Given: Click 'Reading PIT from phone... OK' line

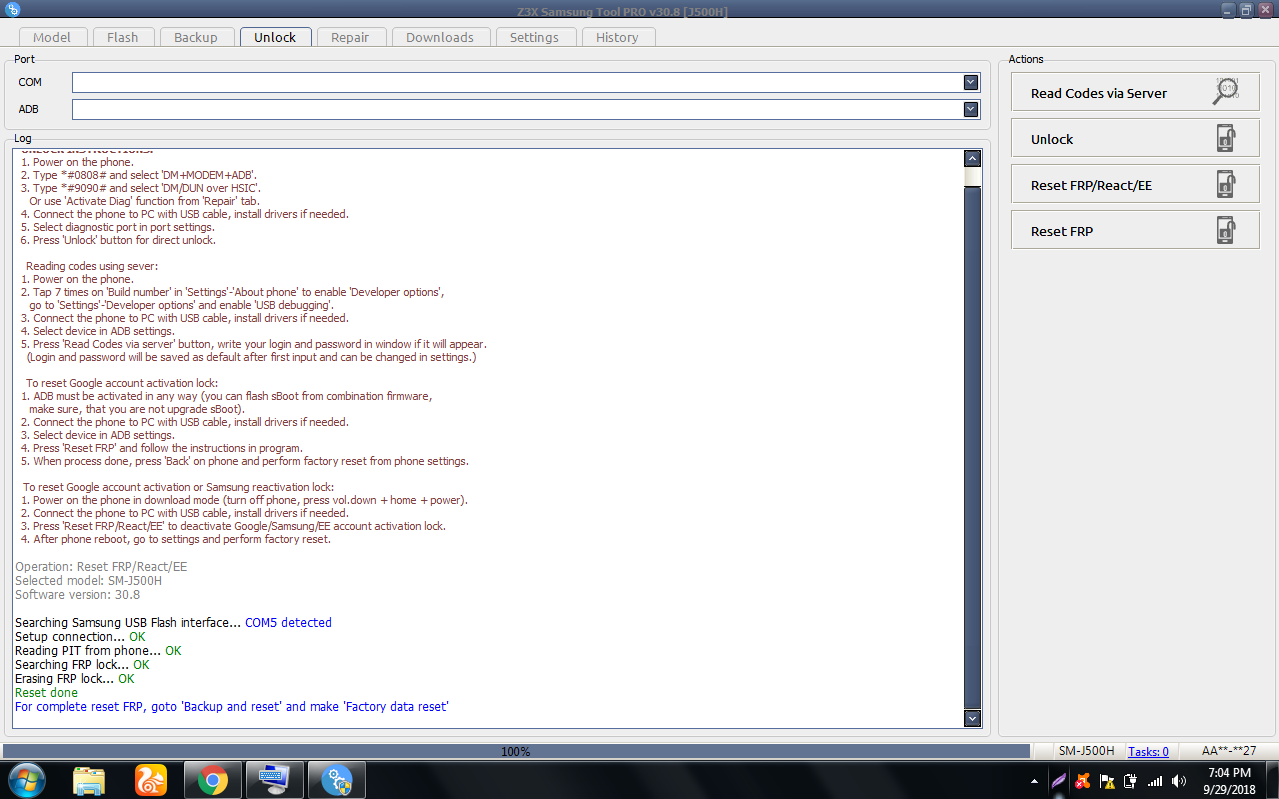Looking at the screenshot, I should tap(98, 650).
